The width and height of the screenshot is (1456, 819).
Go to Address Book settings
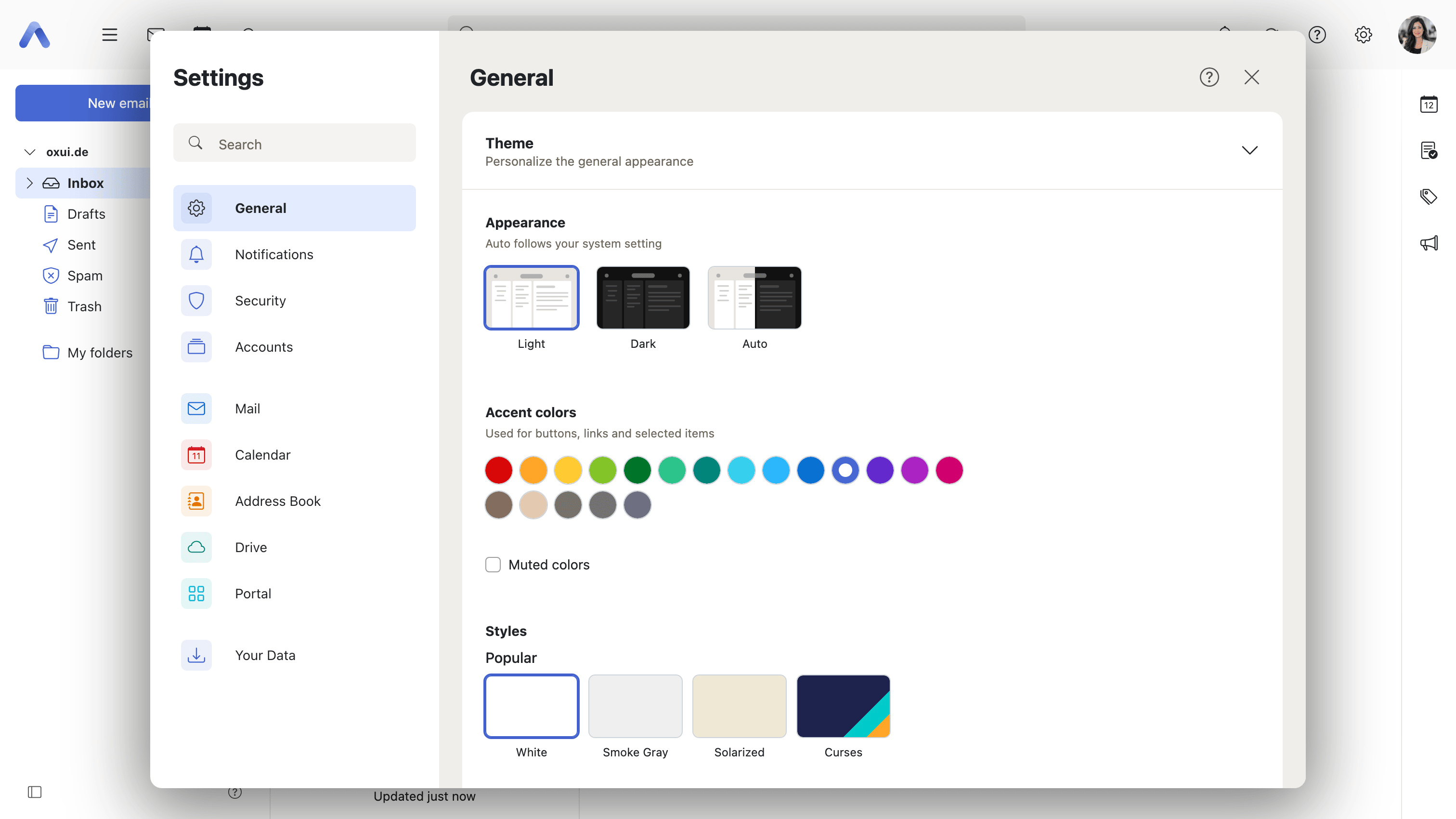tap(294, 501)
